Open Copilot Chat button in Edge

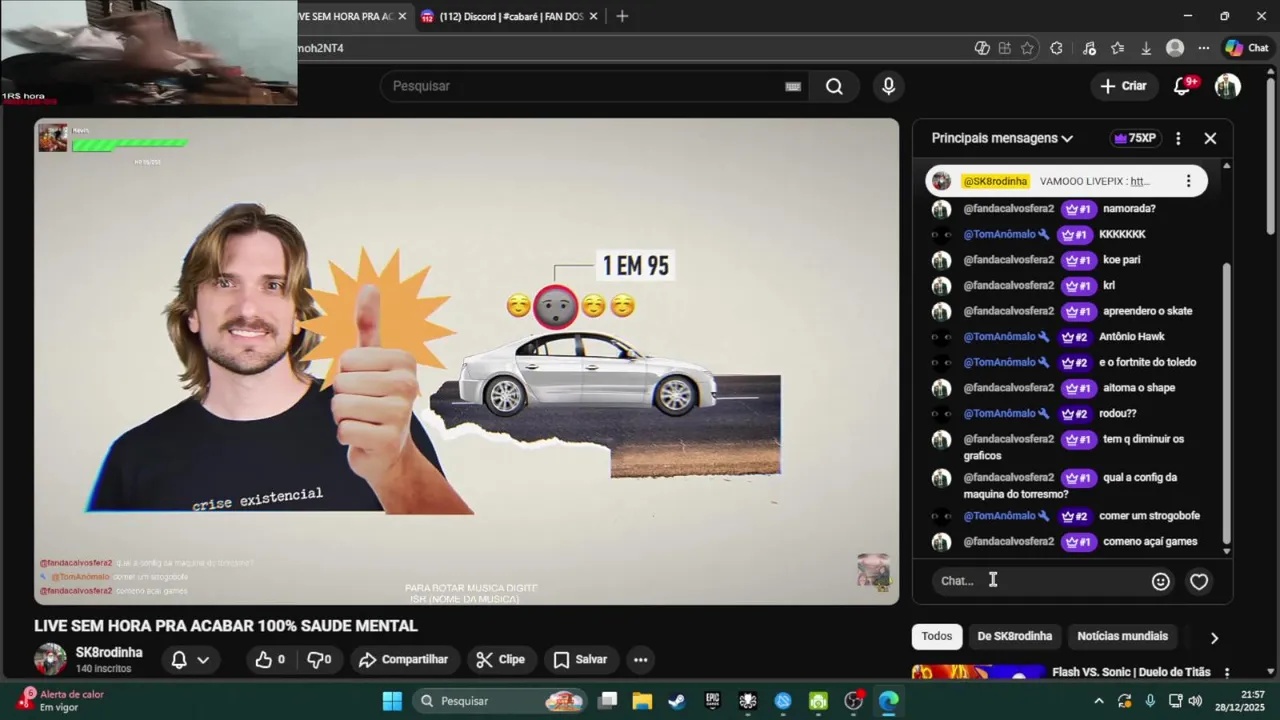point(1247,48)
